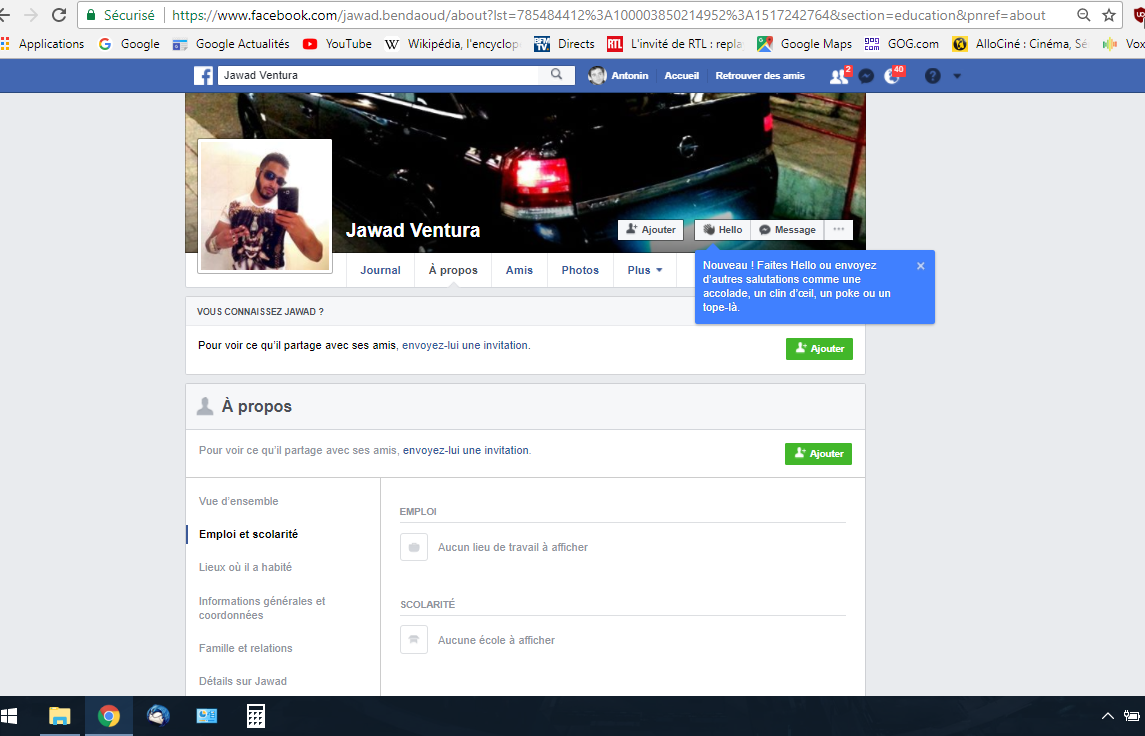Image resolution: width=1145 pixels, height=736 pixels.
Task: Open GOG.com bookmark
Action: point(902,44)
